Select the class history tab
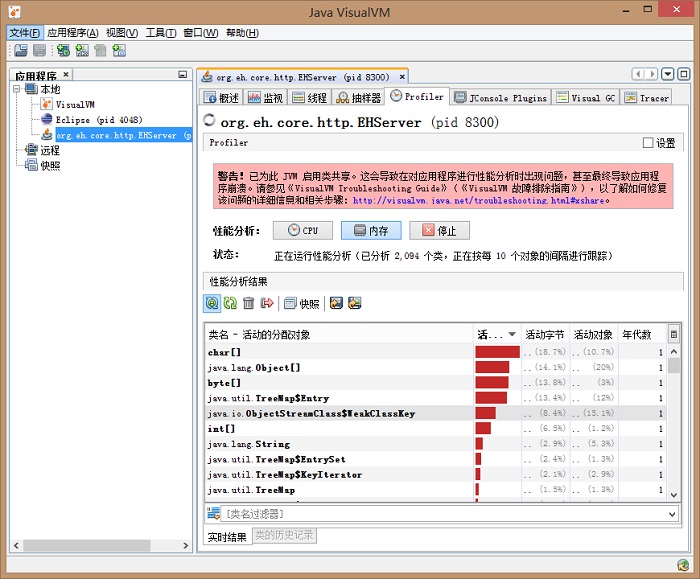This screenshot has height=579, width=700. point(284,535)
